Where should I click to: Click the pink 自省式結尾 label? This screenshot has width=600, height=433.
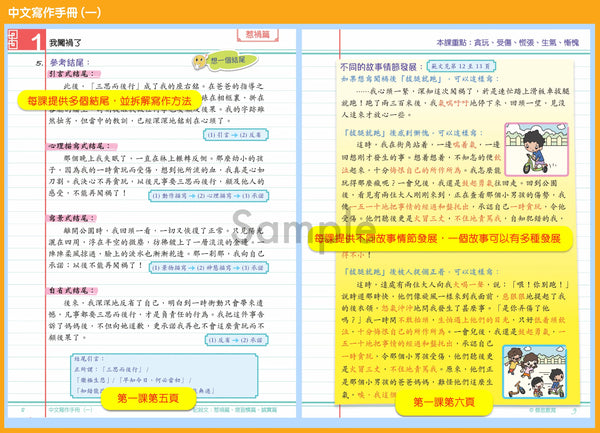[x=72, y=291]
